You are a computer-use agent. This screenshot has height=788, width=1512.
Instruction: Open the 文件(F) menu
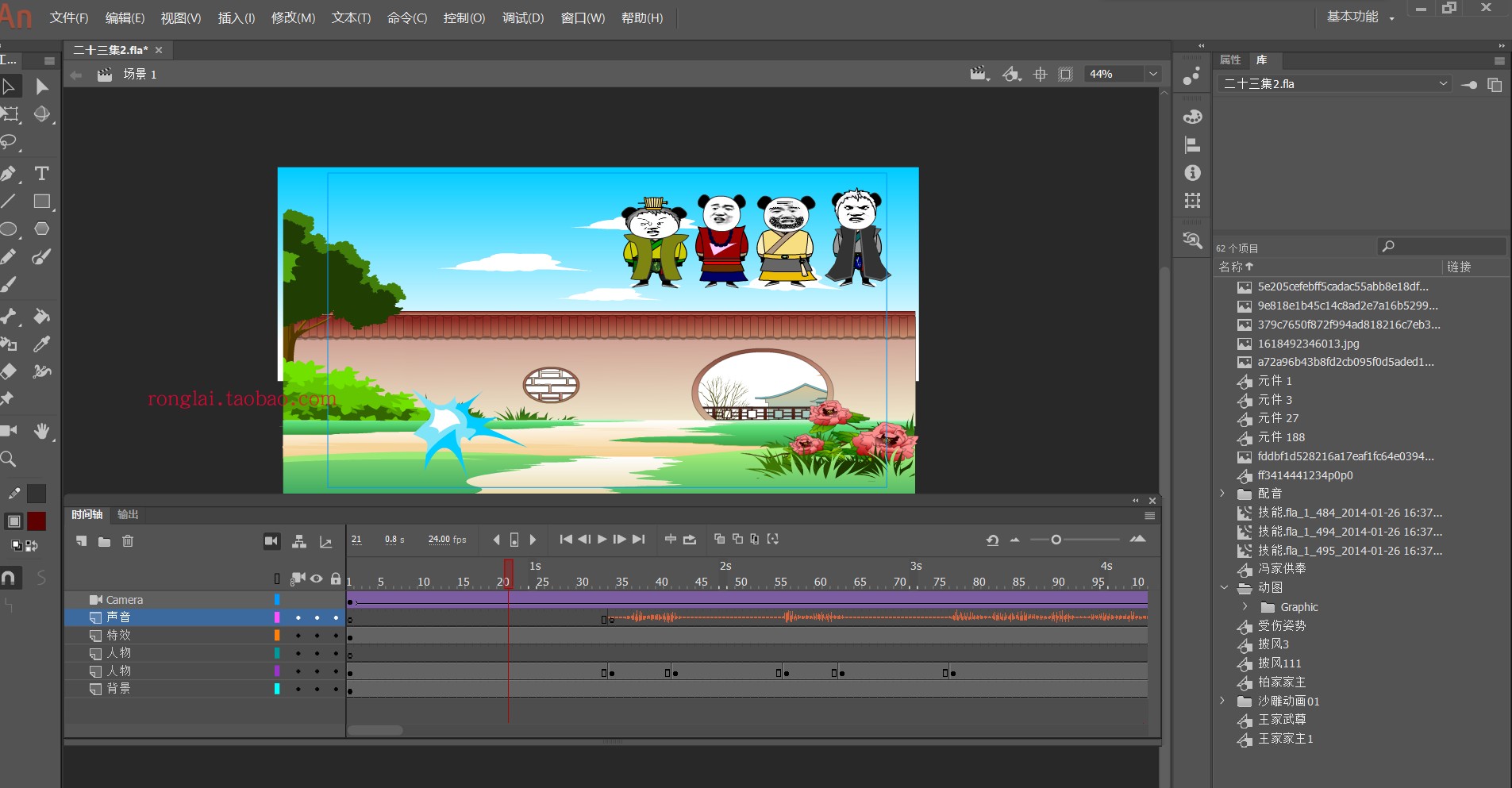[69, 17]
